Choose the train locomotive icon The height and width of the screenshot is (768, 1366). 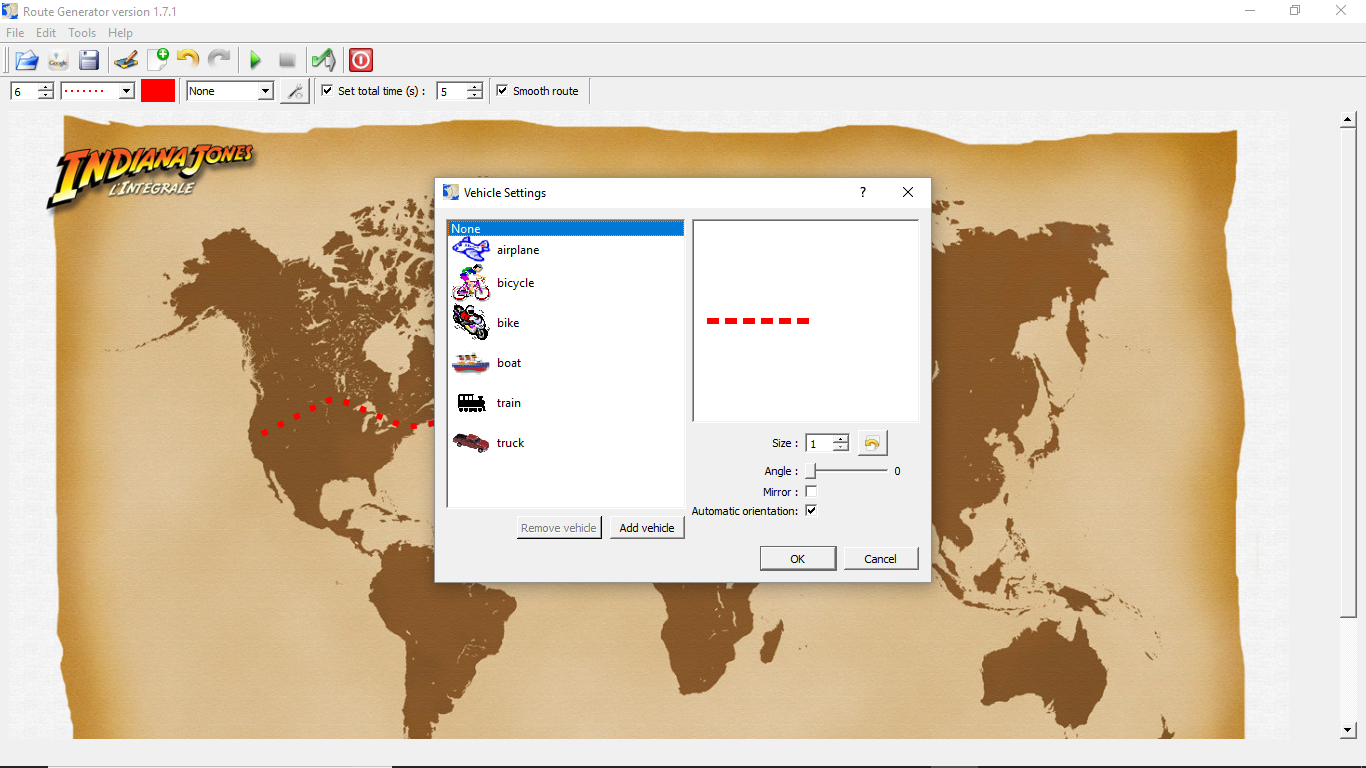[471, 403]
